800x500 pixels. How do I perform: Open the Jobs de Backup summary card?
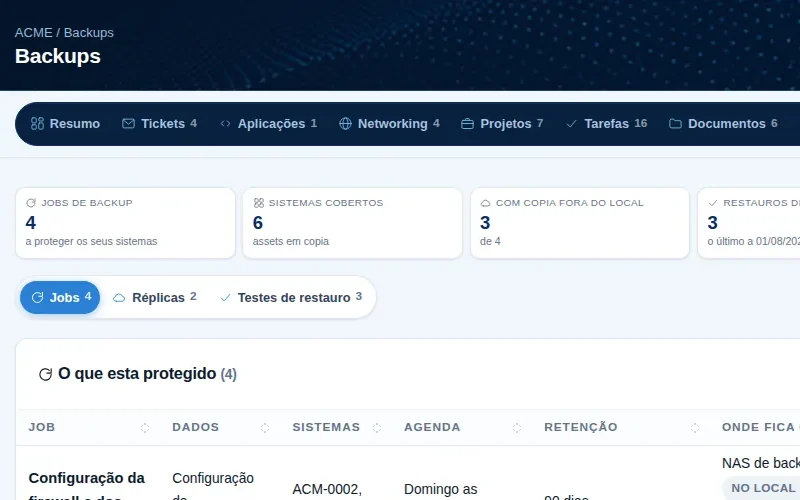coord(126,223)
